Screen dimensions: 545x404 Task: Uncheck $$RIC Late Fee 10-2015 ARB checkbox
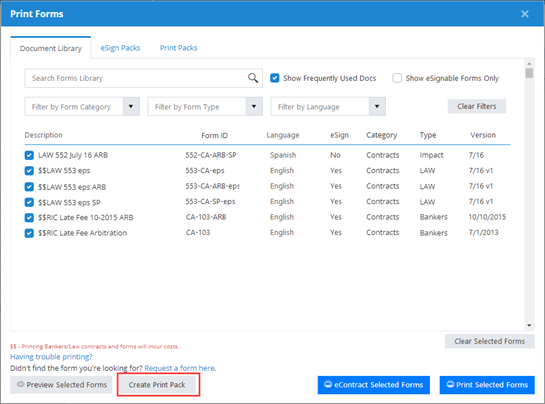point(29,218)
